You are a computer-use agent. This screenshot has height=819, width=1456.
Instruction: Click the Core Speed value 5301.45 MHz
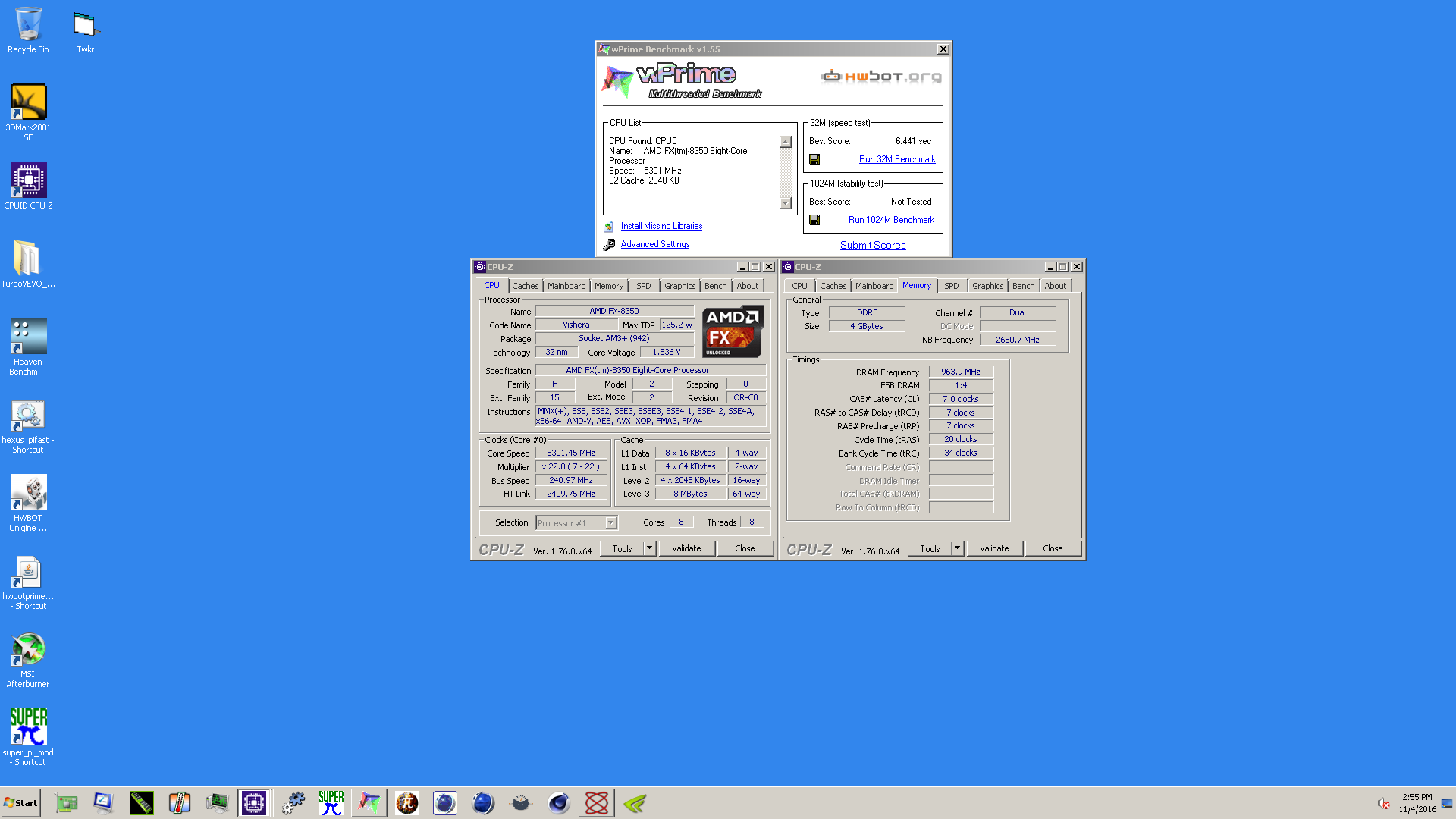pos(571,453)
